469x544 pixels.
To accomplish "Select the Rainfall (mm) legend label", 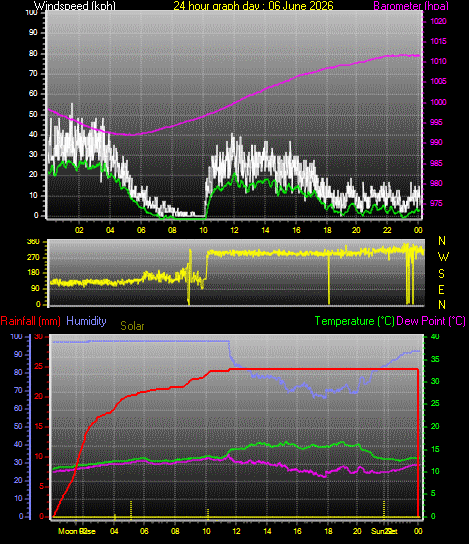I will coord(31,321).
